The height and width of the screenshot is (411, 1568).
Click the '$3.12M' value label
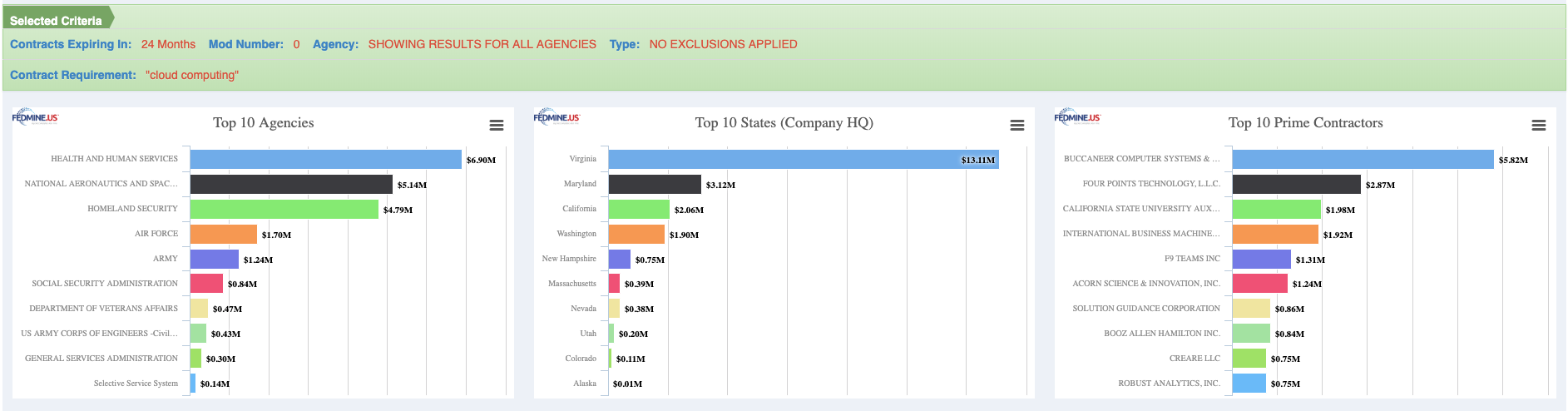coord(720,185)
